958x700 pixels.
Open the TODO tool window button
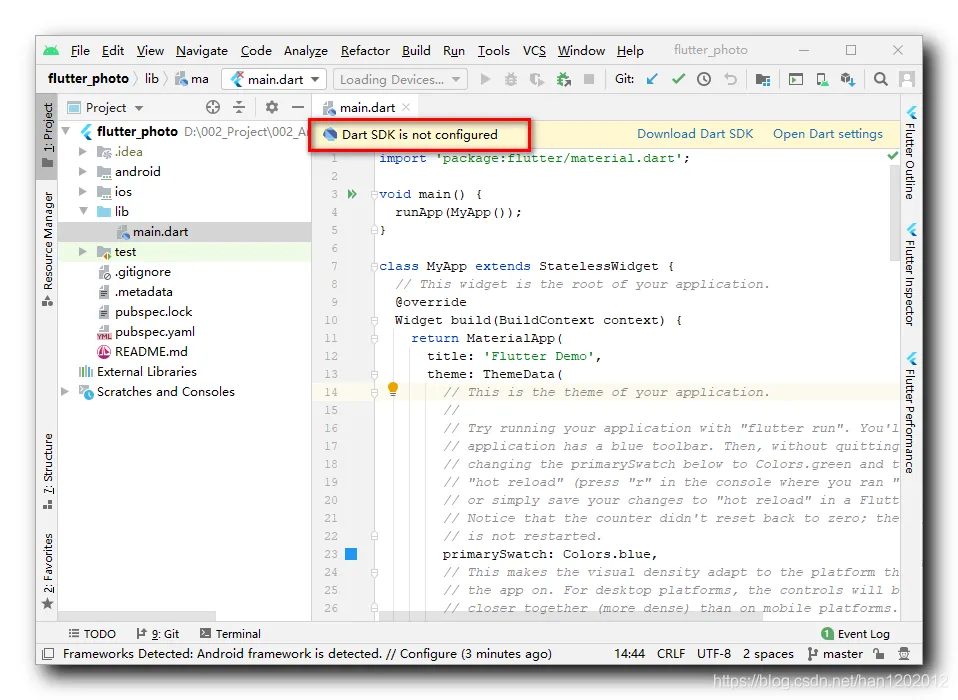point(92,633)
